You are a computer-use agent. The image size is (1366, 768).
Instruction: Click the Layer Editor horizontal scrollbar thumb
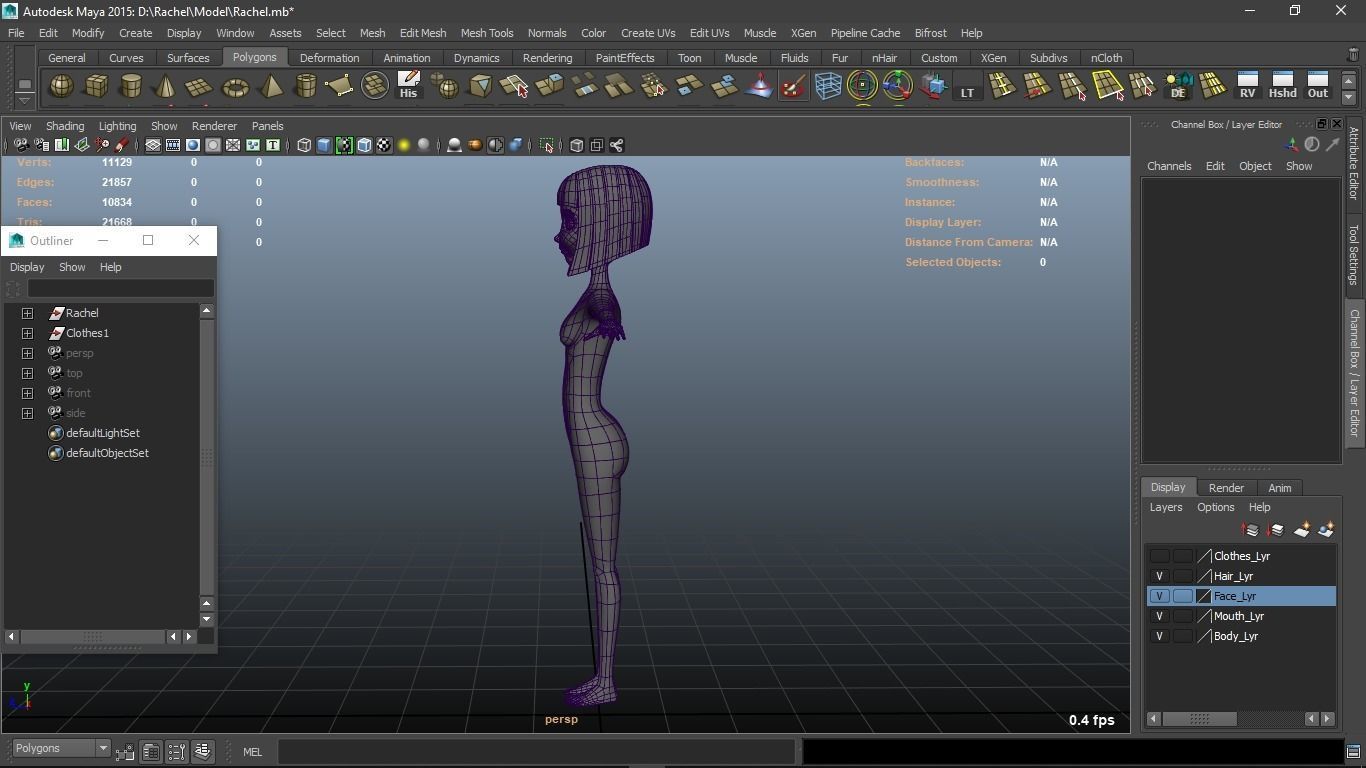1199,719
